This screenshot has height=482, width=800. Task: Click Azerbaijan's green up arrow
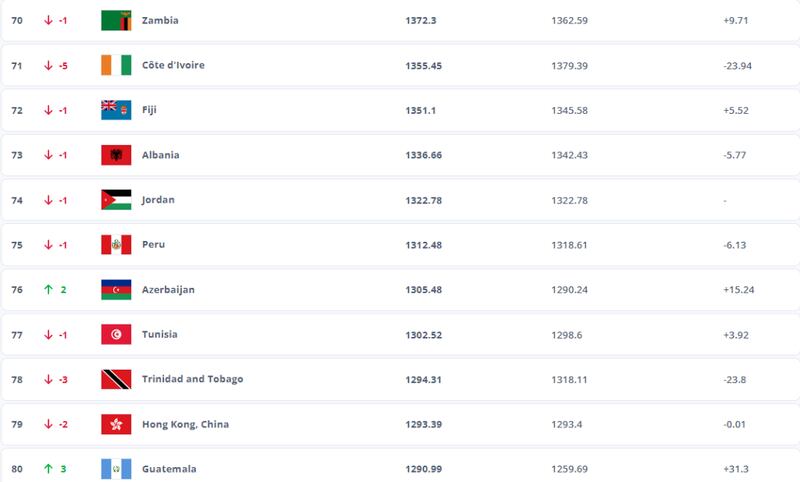coord(48,290)
